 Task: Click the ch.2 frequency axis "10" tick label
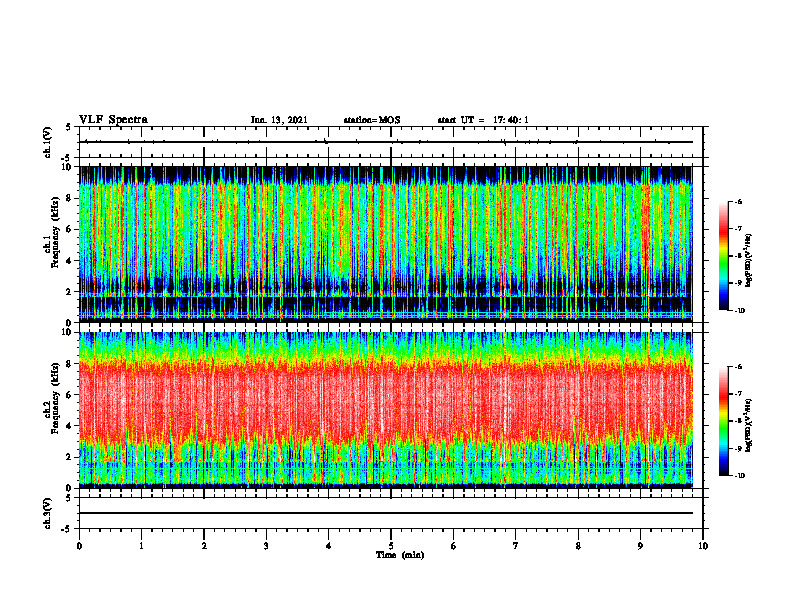(x=68, y=332)
